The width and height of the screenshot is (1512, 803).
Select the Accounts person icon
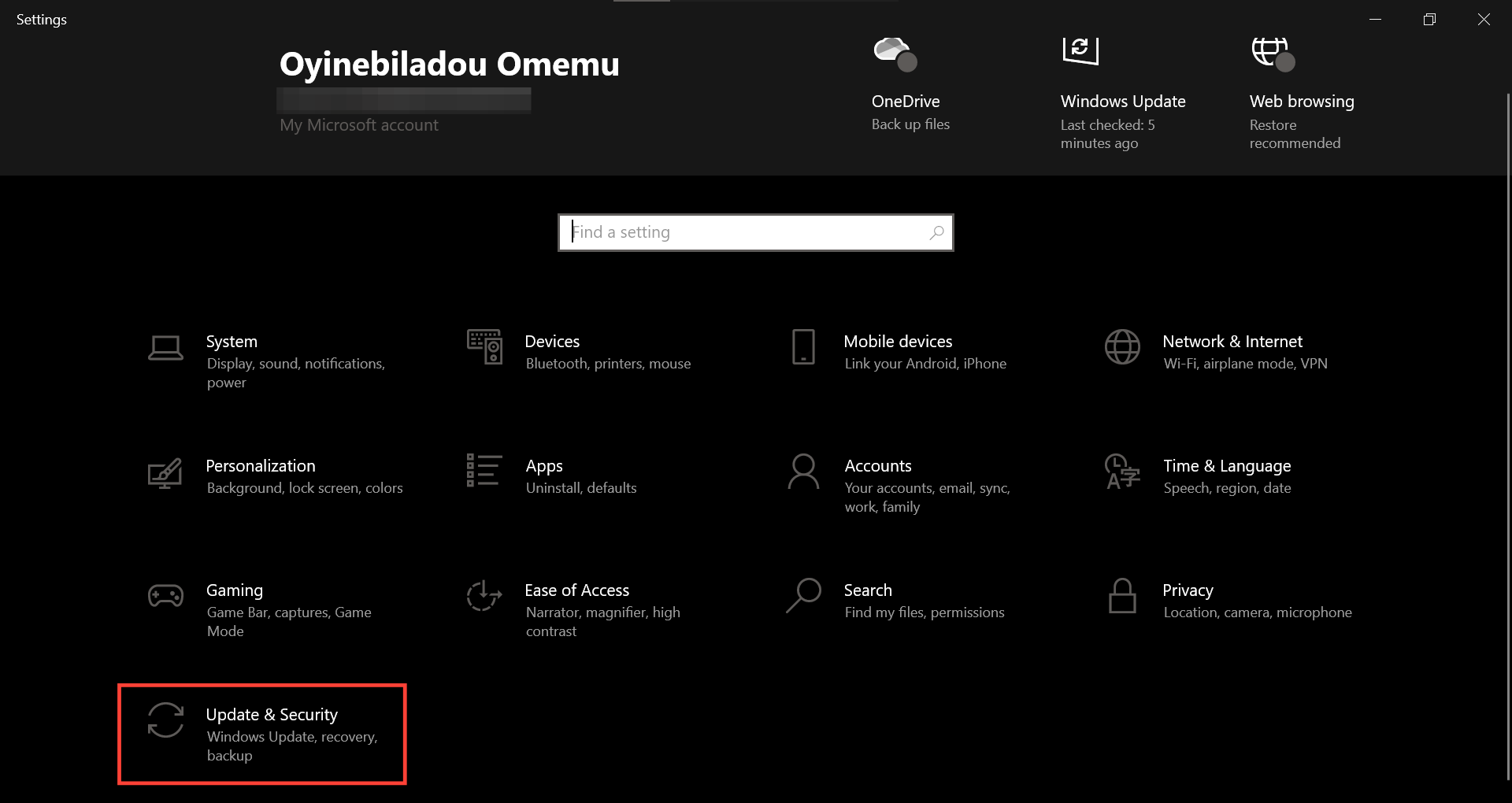click(803, 471)
